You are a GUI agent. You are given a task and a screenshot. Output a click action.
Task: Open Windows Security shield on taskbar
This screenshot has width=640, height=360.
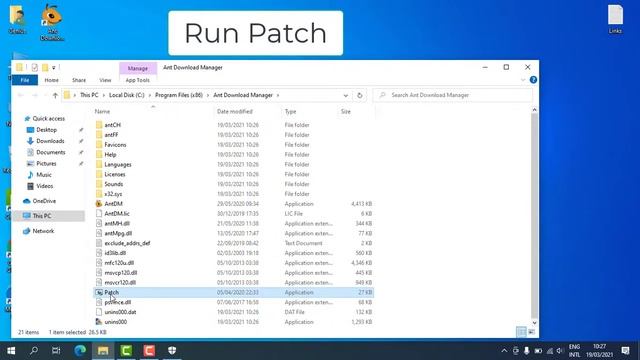click(x=172, y=351)
